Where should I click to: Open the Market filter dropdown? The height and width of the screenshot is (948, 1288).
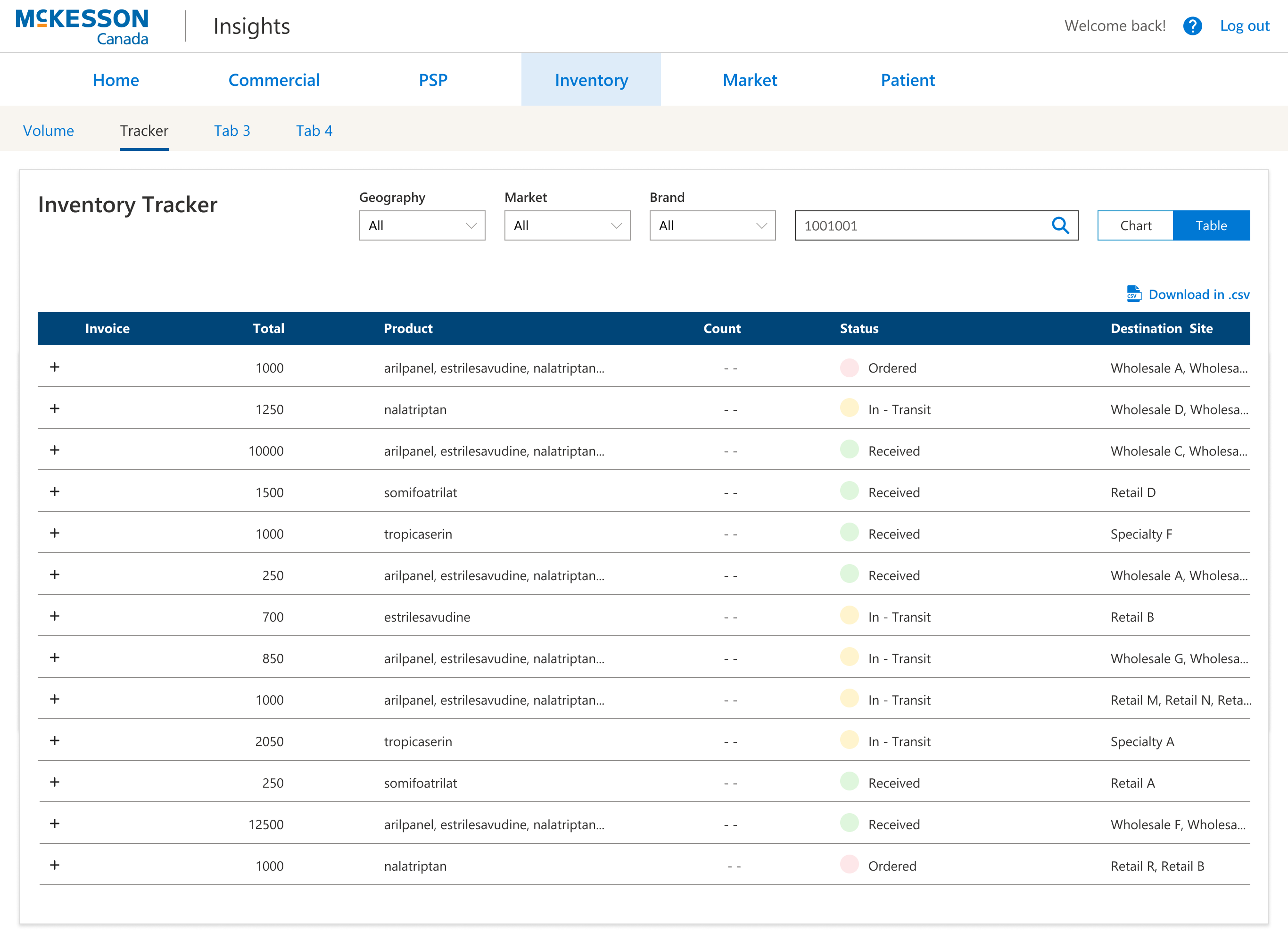567,225
